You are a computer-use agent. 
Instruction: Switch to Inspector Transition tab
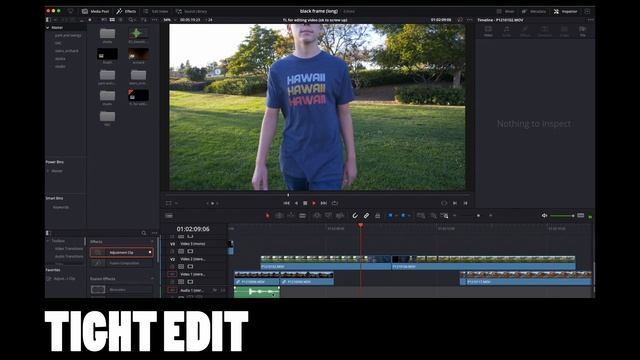tap(544, 31)
